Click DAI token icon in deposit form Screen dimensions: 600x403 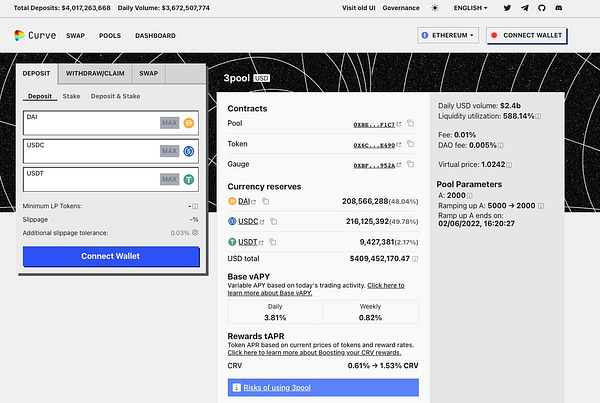[189, 123]
